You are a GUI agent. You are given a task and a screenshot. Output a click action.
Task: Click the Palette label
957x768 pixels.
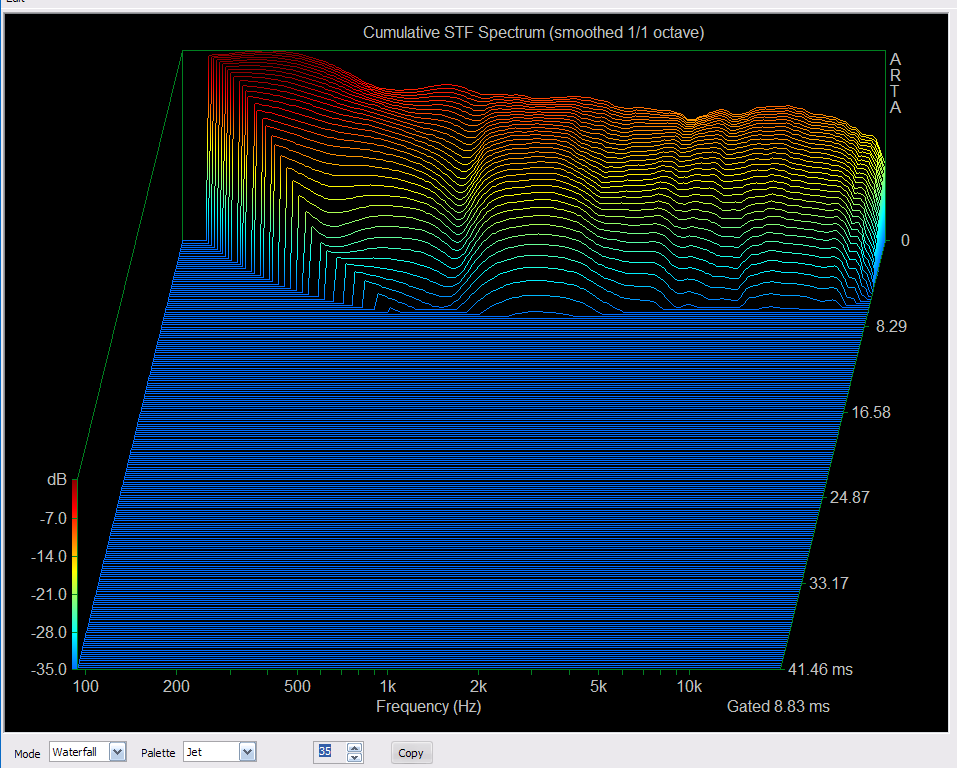(x=158, y=753)
